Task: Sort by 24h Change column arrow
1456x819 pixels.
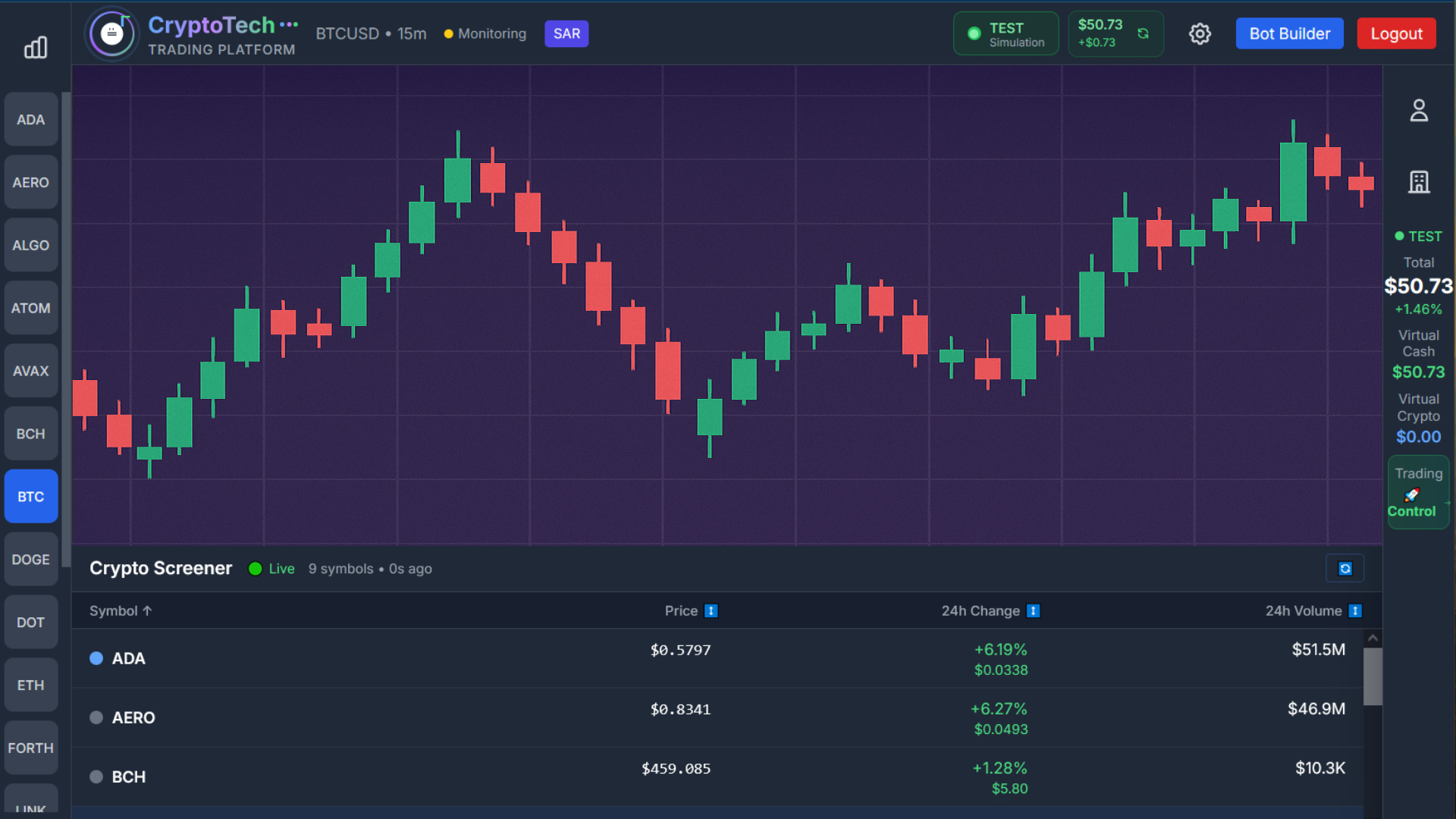Action: pyautogui.click(x=1033, y=611)
